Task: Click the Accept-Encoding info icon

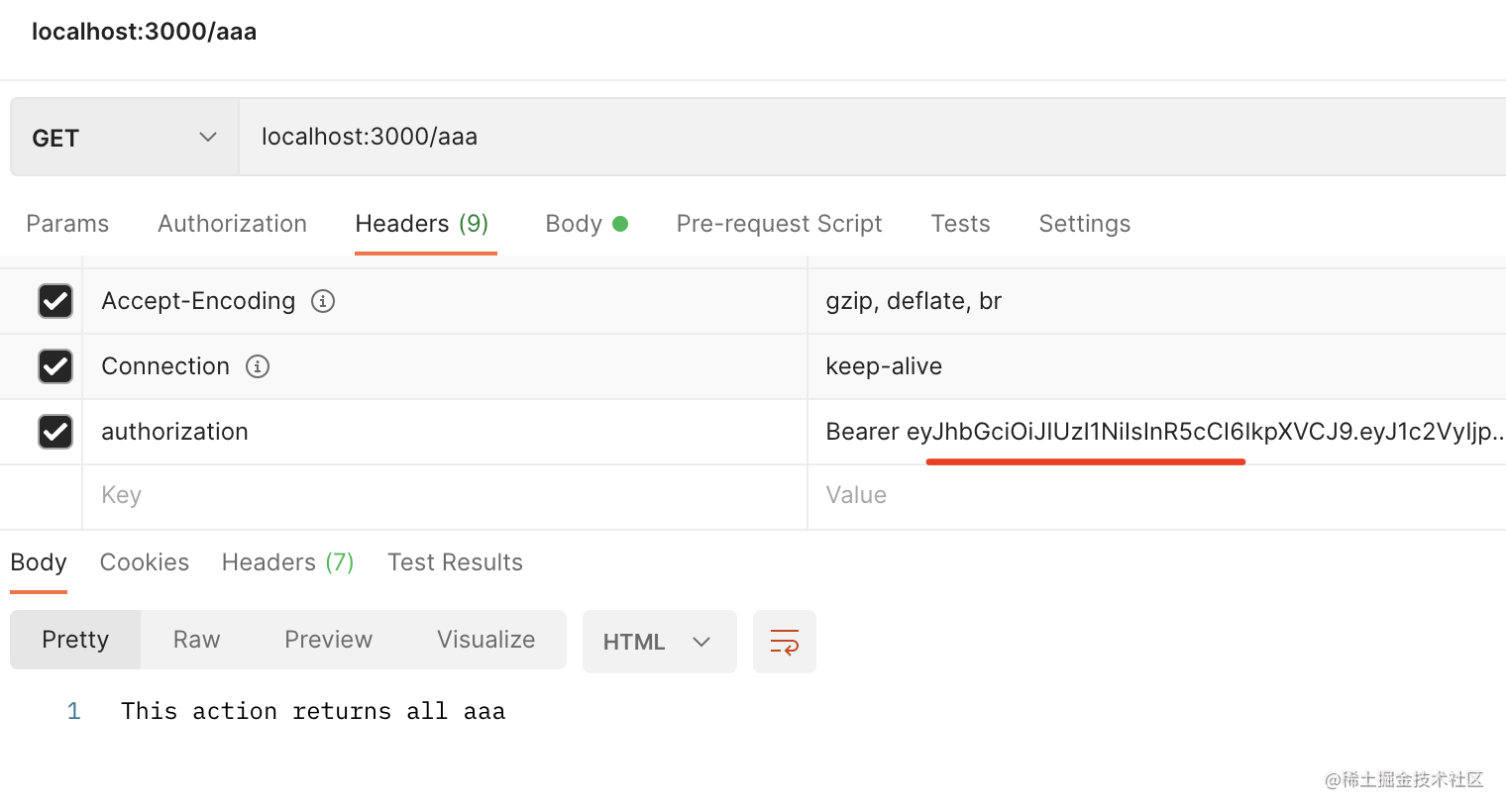Action: click(323, 301)
